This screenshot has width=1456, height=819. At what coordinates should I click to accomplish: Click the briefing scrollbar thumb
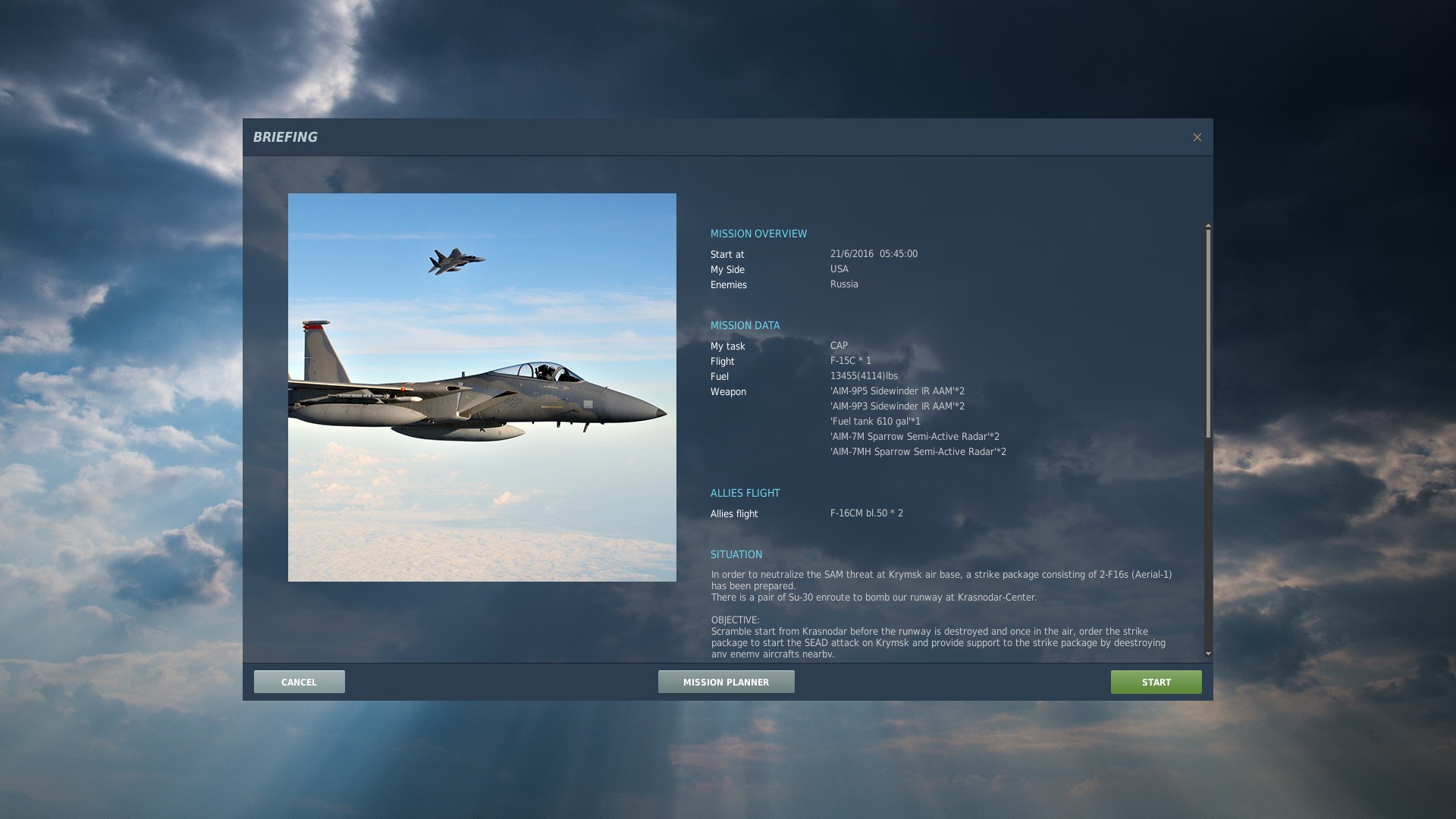[1208, 334]
